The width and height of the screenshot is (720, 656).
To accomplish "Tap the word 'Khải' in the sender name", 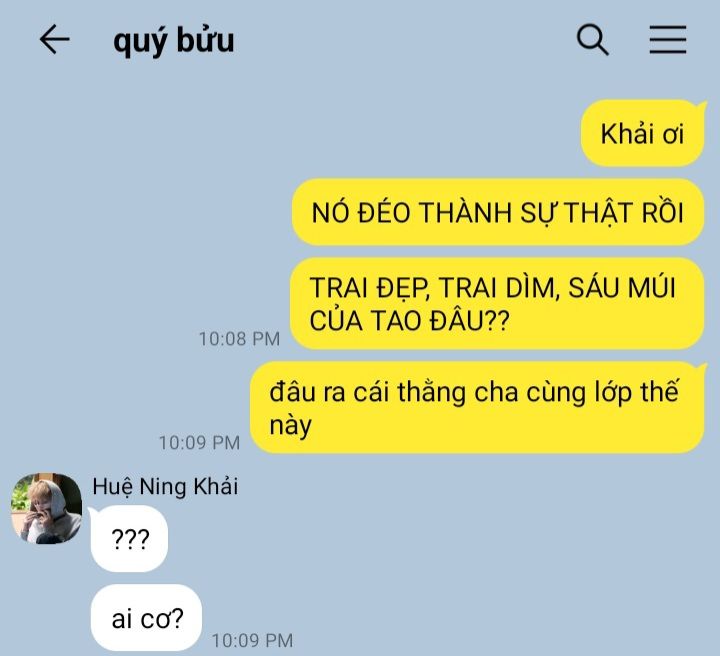I will (215, 487).
